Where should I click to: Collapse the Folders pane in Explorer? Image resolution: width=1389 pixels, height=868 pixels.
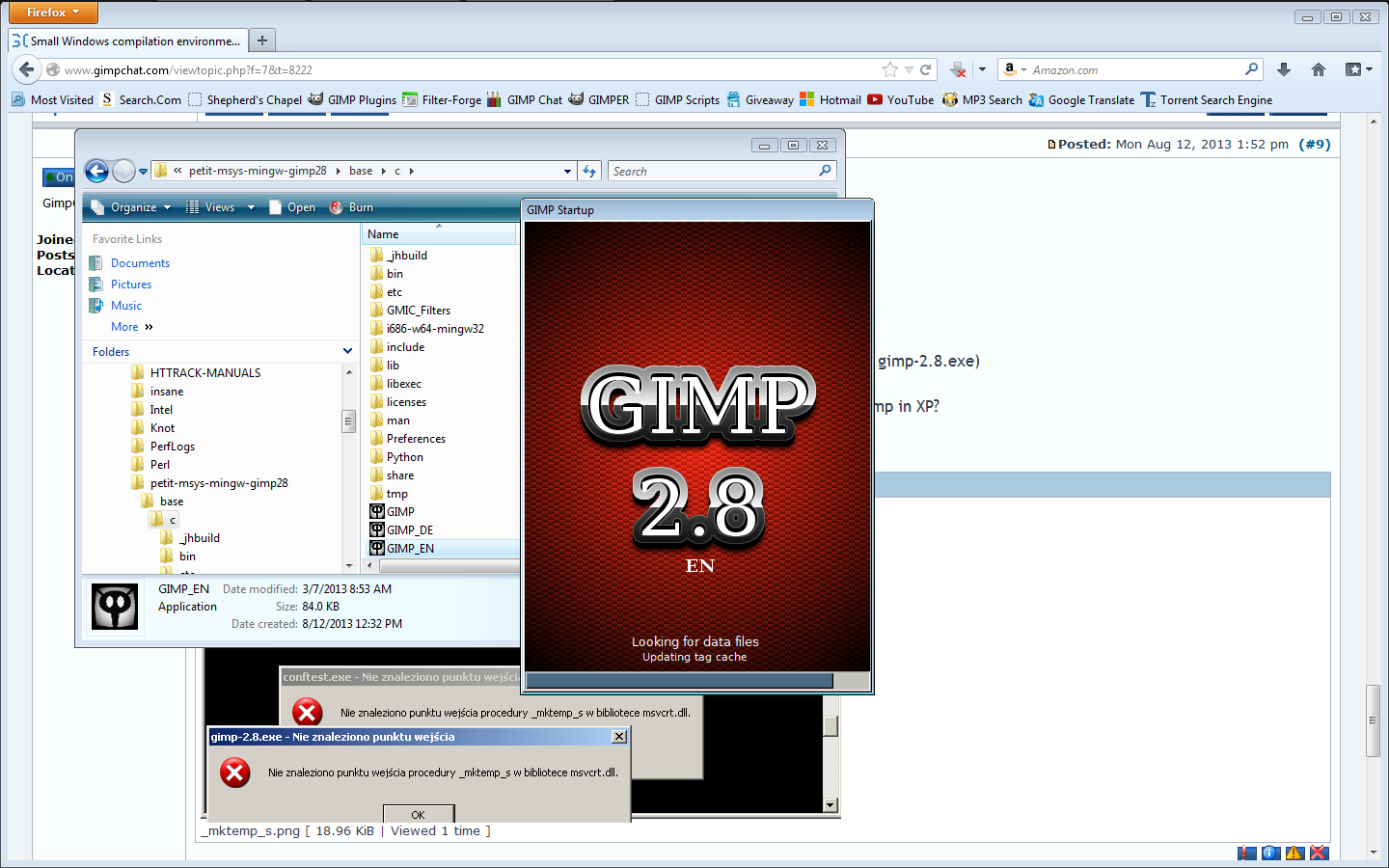(x=348, y=351)
